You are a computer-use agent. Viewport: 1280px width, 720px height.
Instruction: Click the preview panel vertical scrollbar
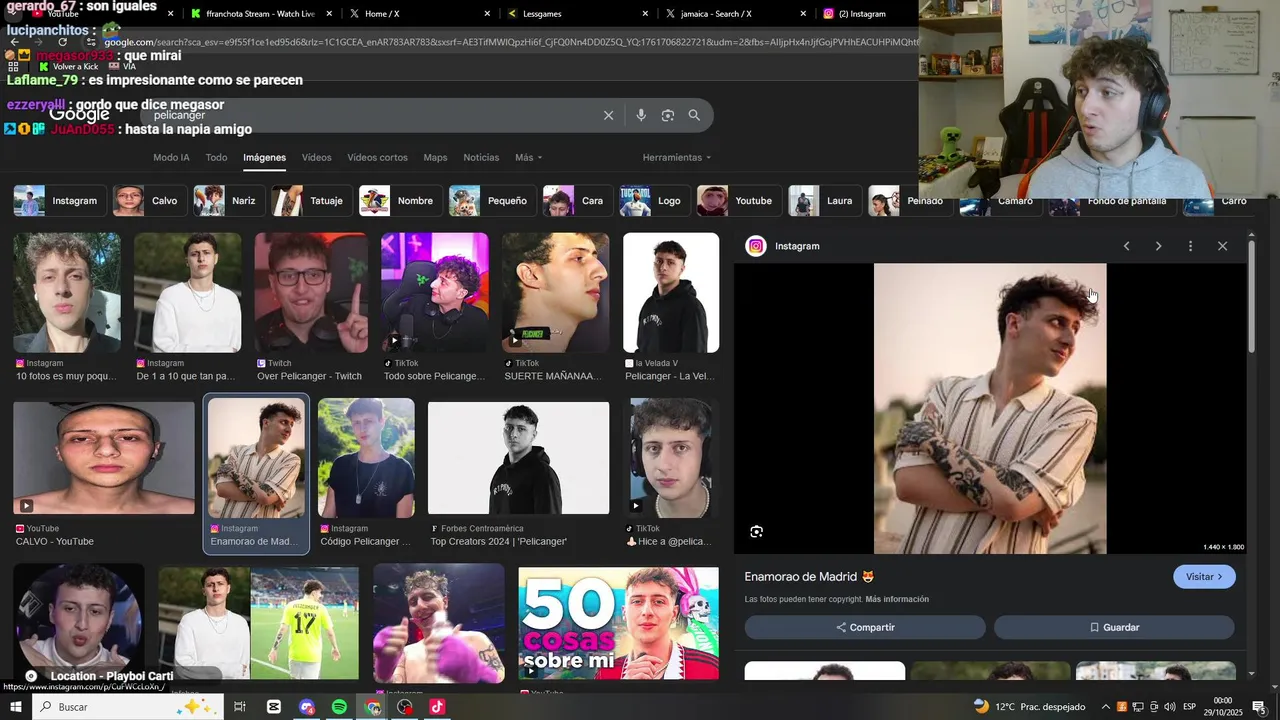point(1251,295)
